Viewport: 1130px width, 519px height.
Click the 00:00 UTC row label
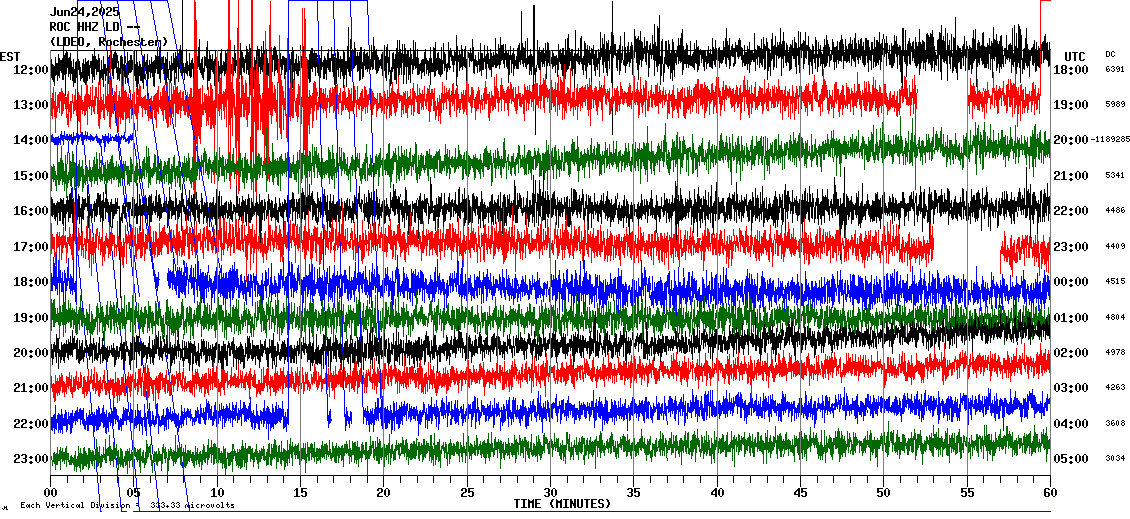pos(1071,282)
